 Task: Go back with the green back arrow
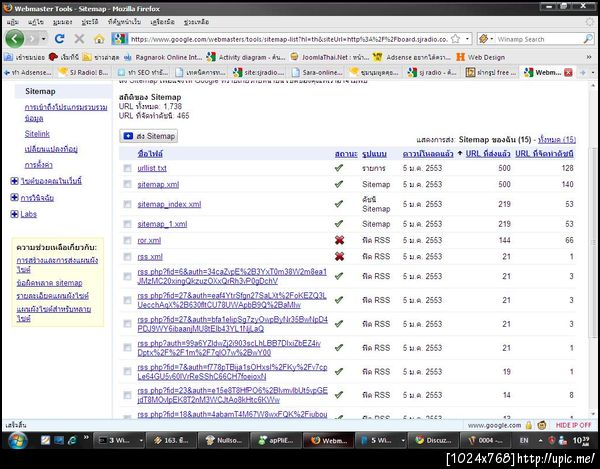(15, 39)
